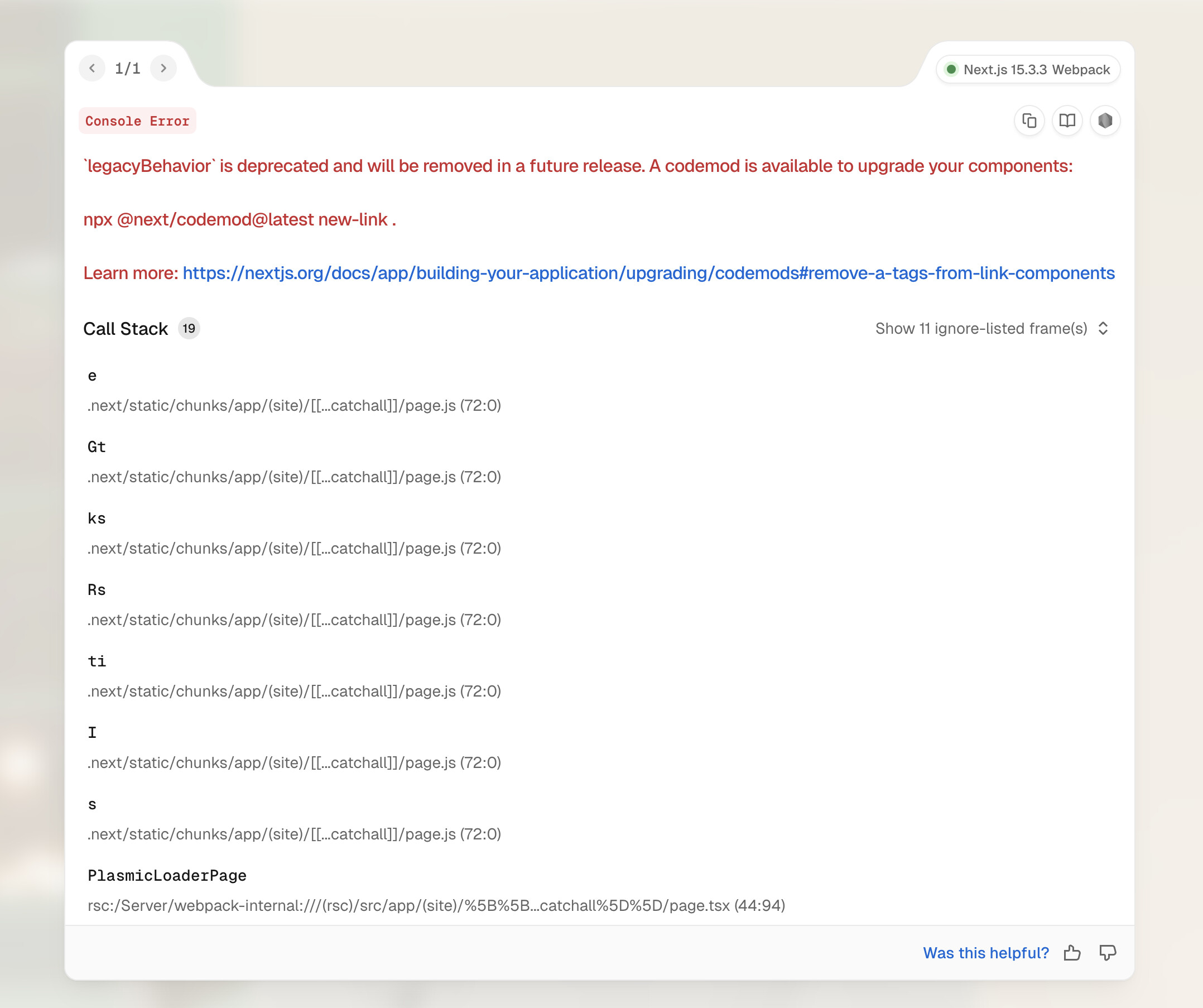Click the Was this helpful? text
This screenshot has width=1203, height=1008.
(x=985, y=952)
